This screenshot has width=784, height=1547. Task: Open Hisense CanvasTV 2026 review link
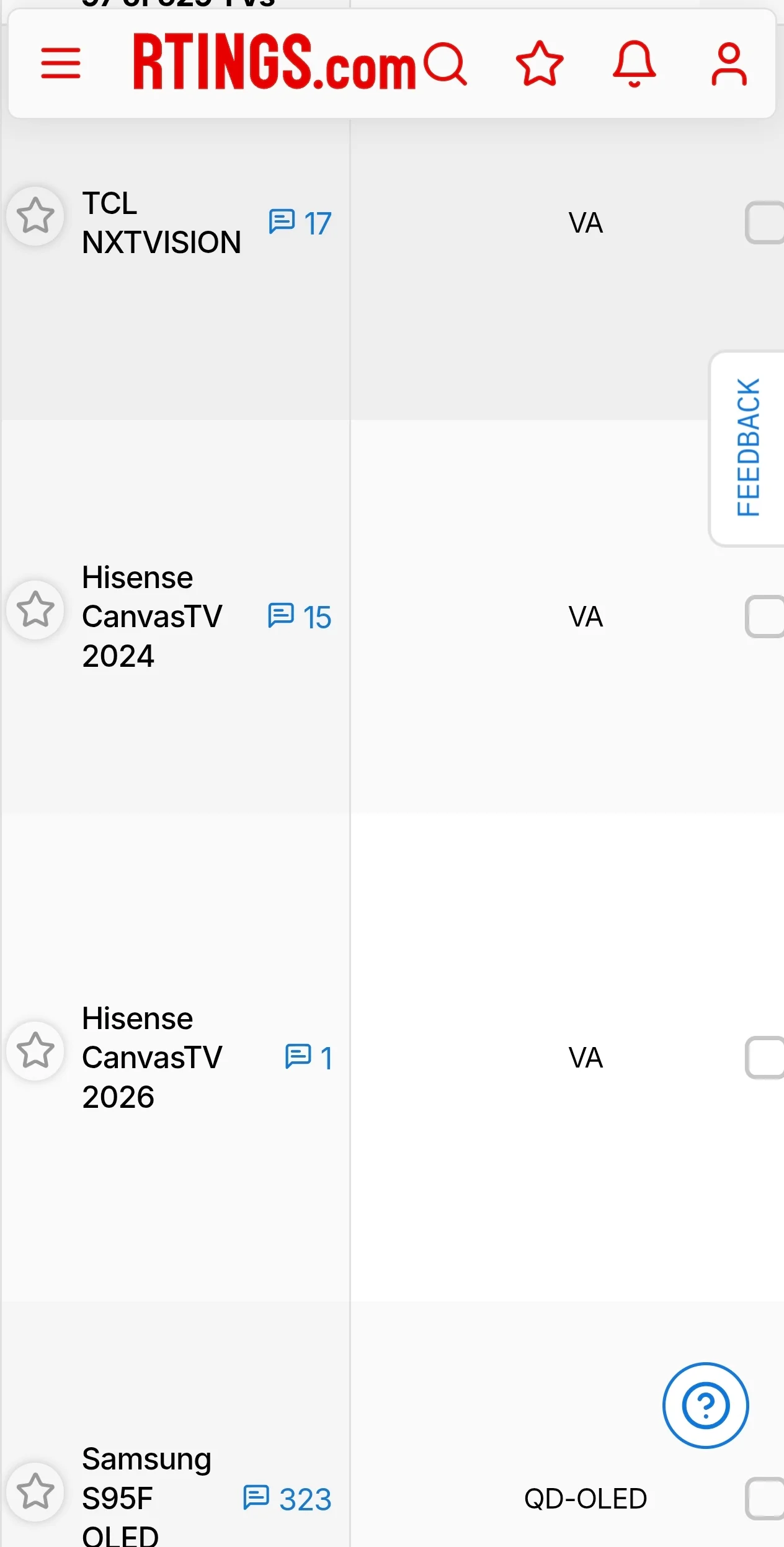(152, 1058)
